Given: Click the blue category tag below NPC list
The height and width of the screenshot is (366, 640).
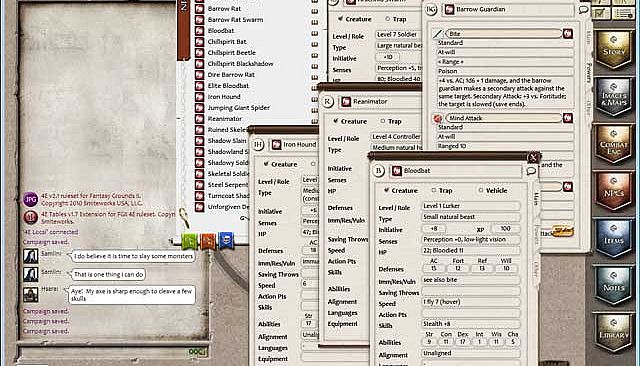Looking at the screenshot, I should (x=226, y=241).
